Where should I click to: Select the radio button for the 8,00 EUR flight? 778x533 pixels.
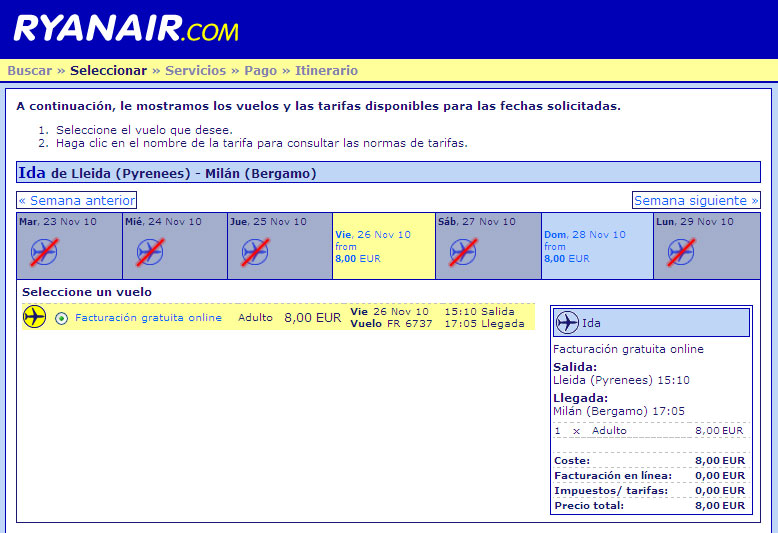pos(62,319)
